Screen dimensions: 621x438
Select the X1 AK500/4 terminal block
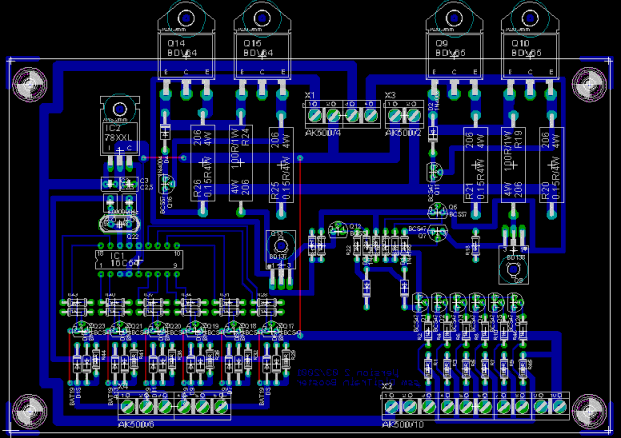[341, 117]
